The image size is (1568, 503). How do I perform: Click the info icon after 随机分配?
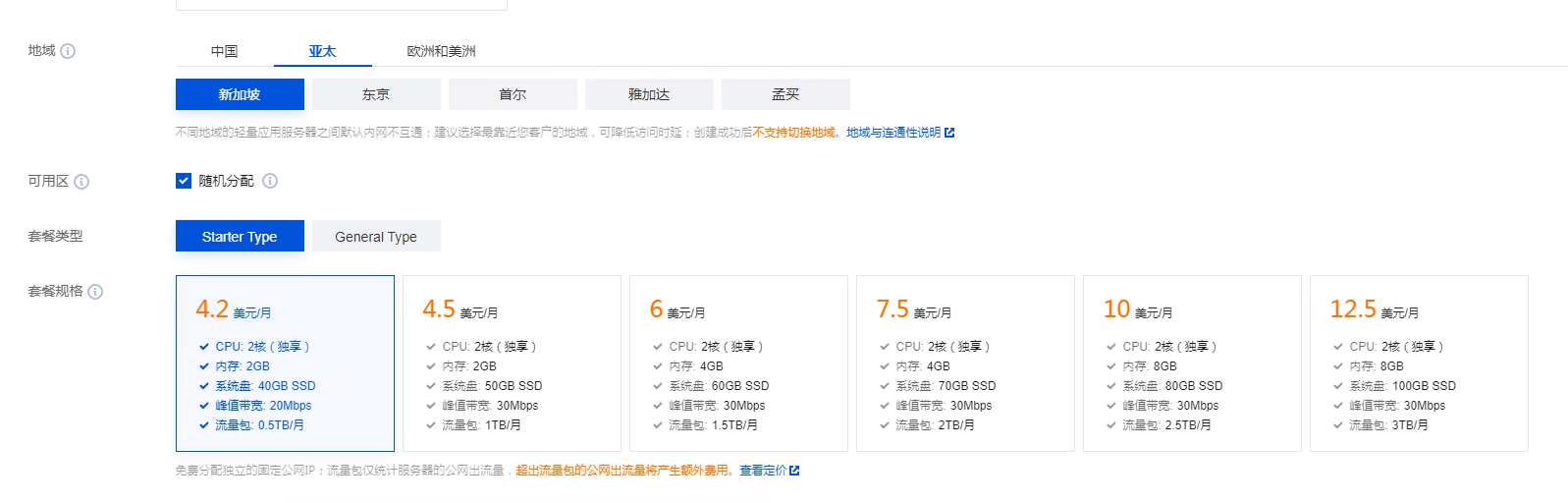click(270, 181)
